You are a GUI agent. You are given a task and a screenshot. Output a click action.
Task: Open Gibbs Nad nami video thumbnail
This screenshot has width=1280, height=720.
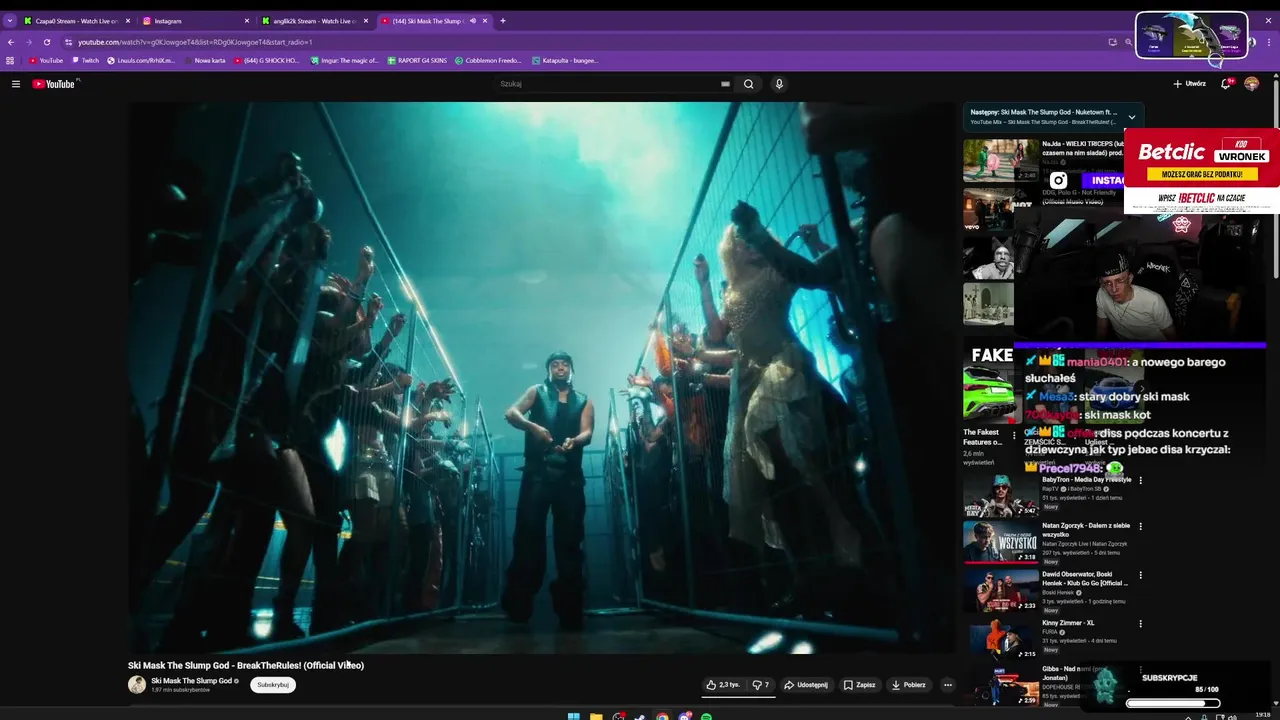click(x=1000, y=686)
